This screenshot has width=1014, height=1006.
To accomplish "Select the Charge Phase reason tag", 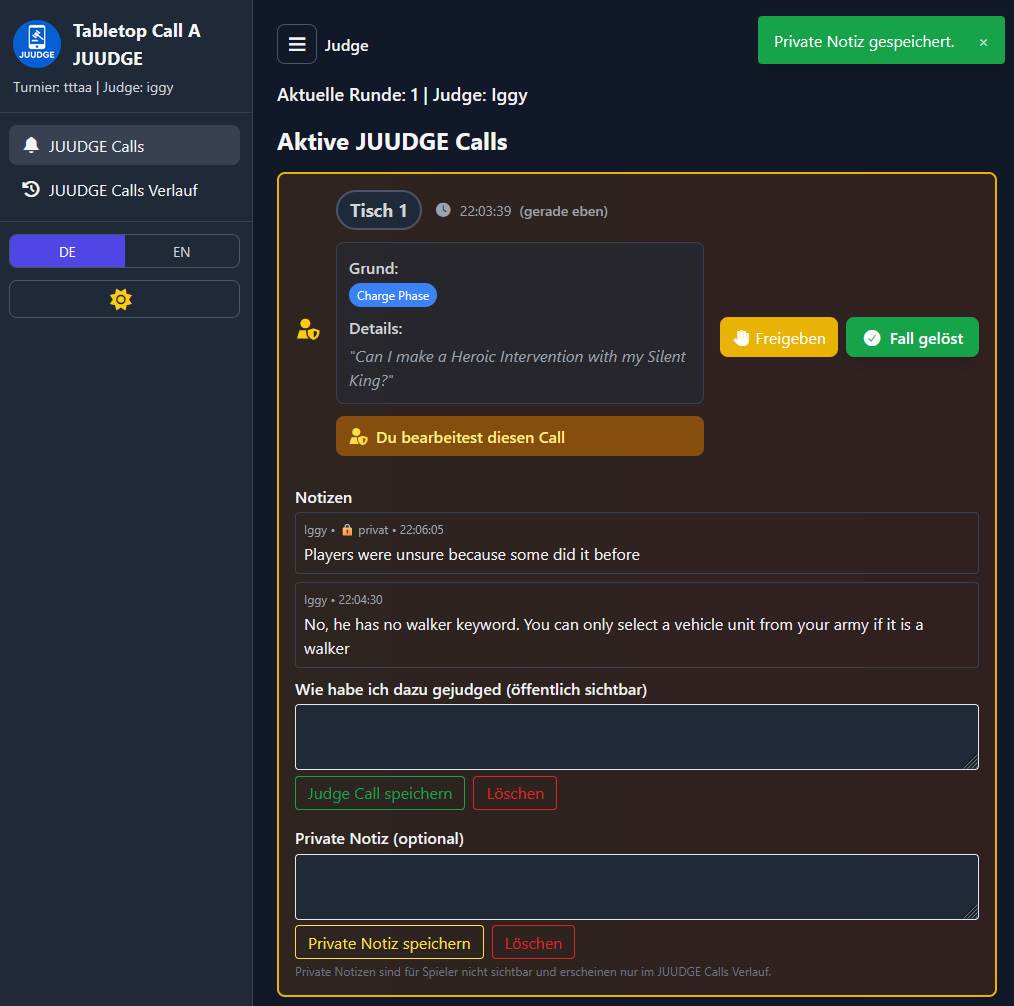I will [x=393, y=296].
